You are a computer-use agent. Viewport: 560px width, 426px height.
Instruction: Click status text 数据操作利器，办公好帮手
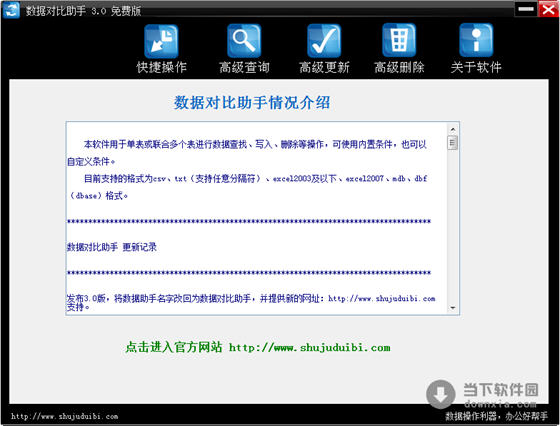[x=496, y=416]
